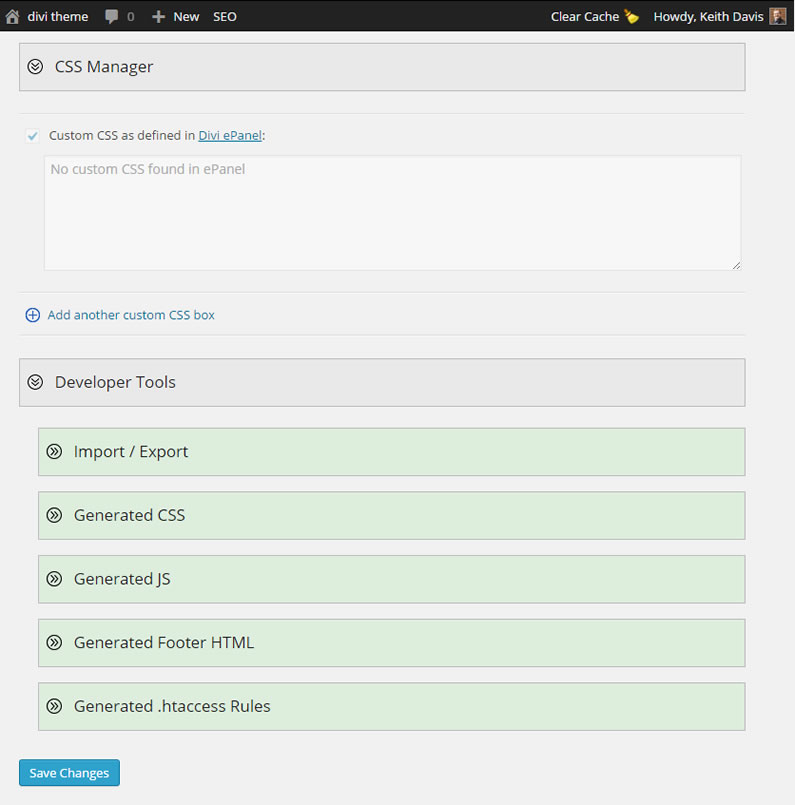
Task: Click the plus circle icon for adding CSS box
Action: tap(33, 315)
